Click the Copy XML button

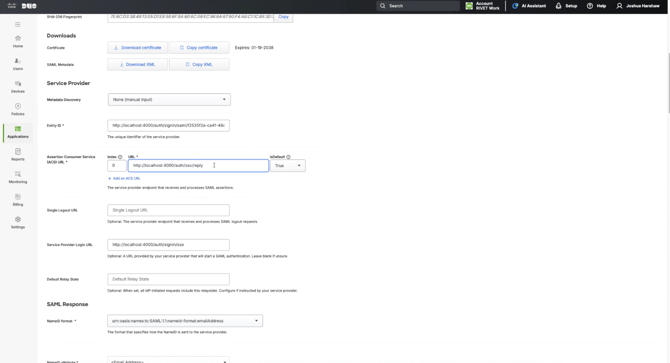pyautogui.click(x=199, y=64)
